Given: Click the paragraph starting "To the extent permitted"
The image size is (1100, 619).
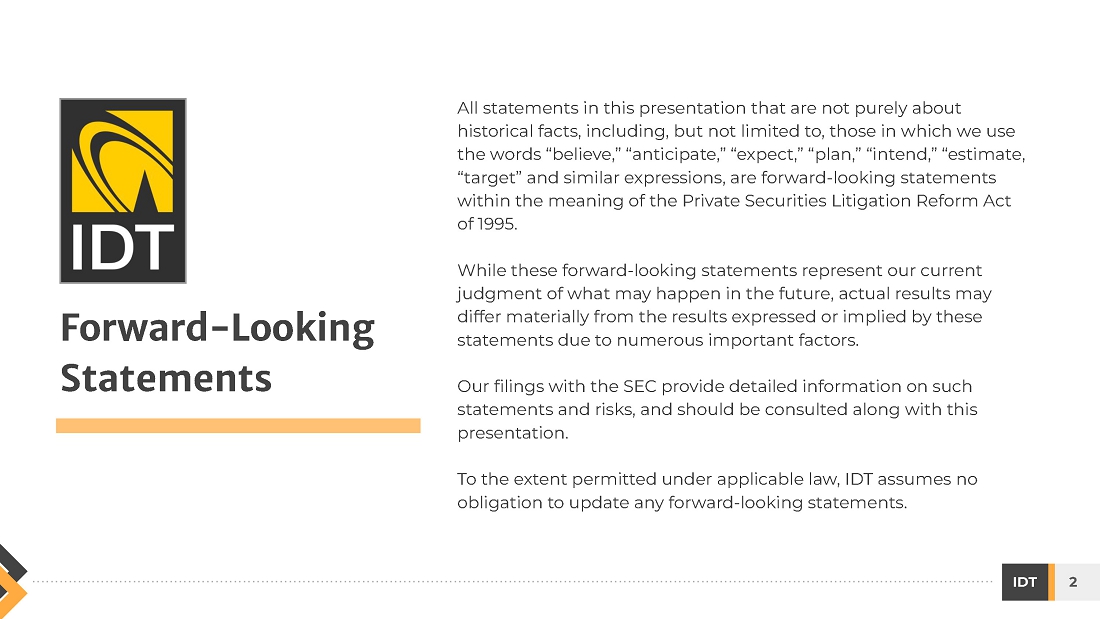Looking at the screenshot, I should click(x=716, y=490).
